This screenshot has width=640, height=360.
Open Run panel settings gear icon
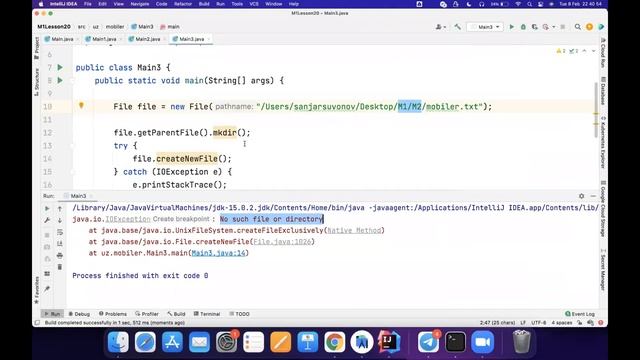582,196
